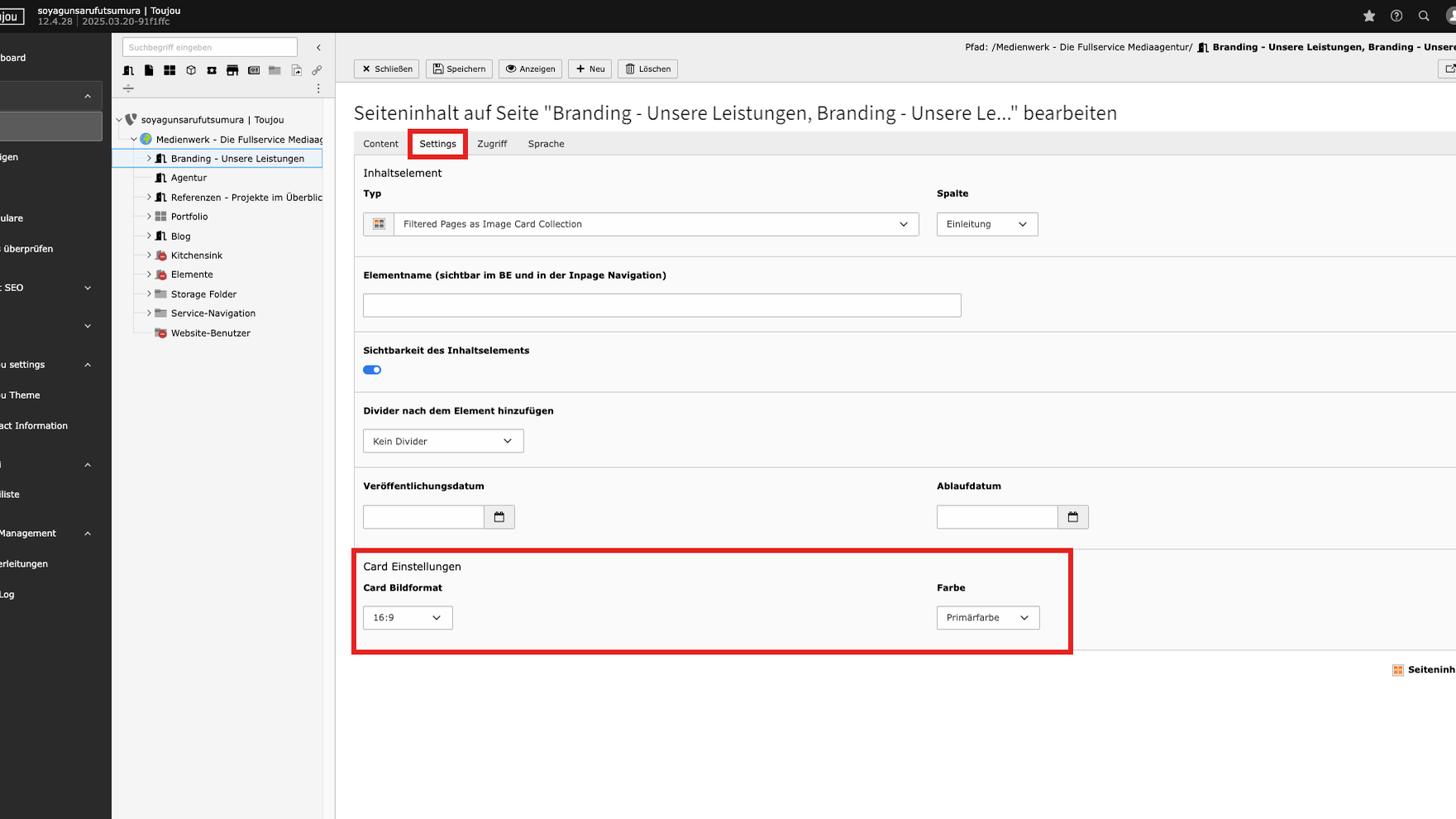
Task: Click the Löschen button
Action: 647,69
